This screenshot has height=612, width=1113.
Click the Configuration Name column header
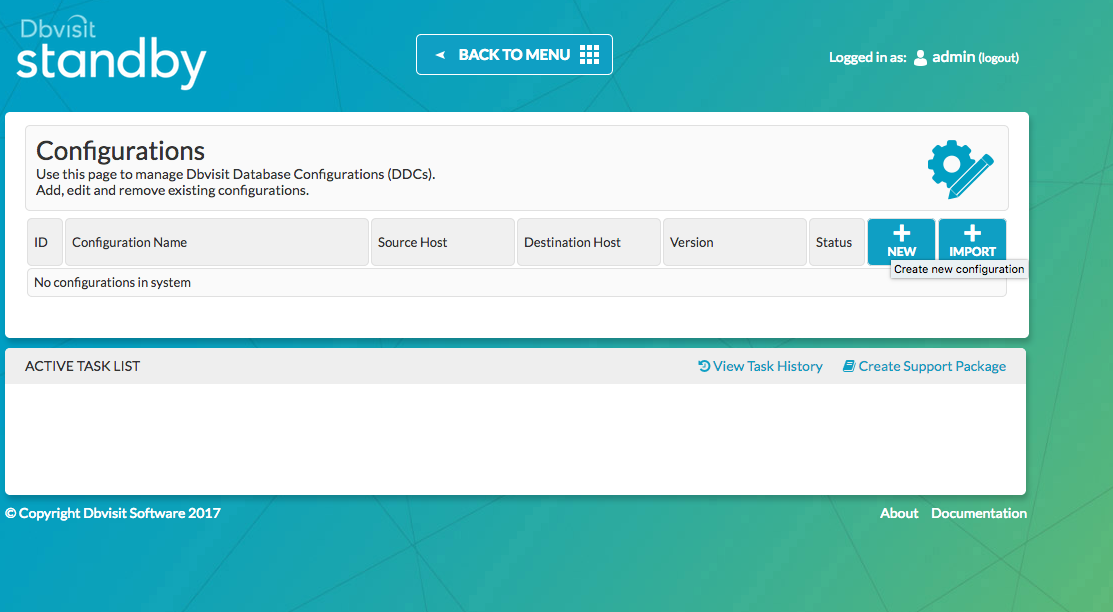(216, 242)
